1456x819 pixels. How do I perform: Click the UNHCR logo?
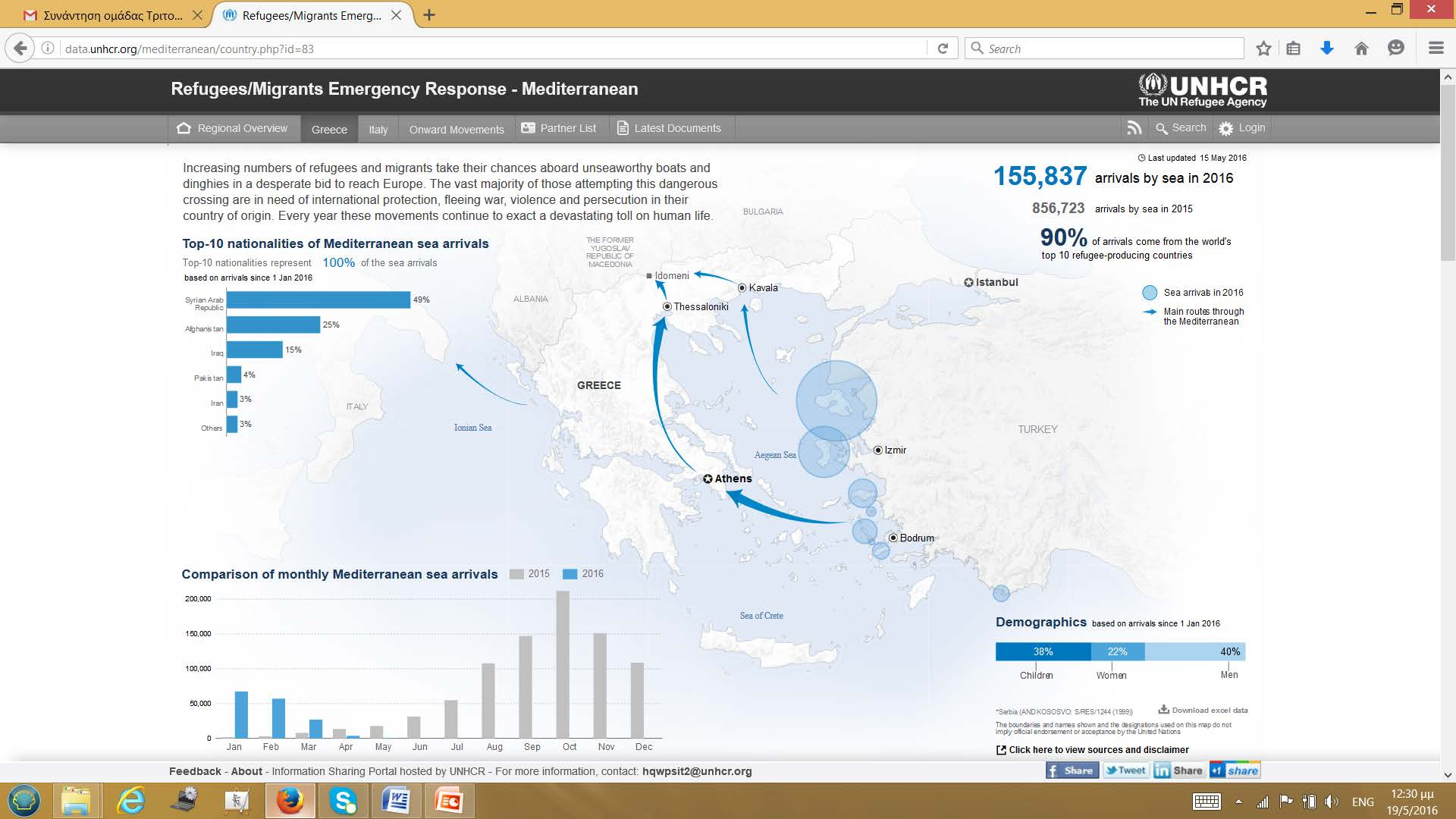click(1203, 91)
